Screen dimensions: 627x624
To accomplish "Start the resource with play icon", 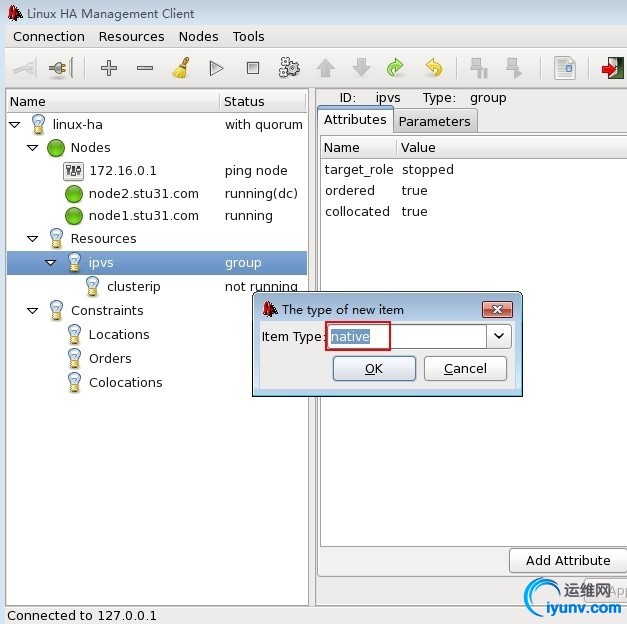I will pyautogui.click(x=216, y=68).
